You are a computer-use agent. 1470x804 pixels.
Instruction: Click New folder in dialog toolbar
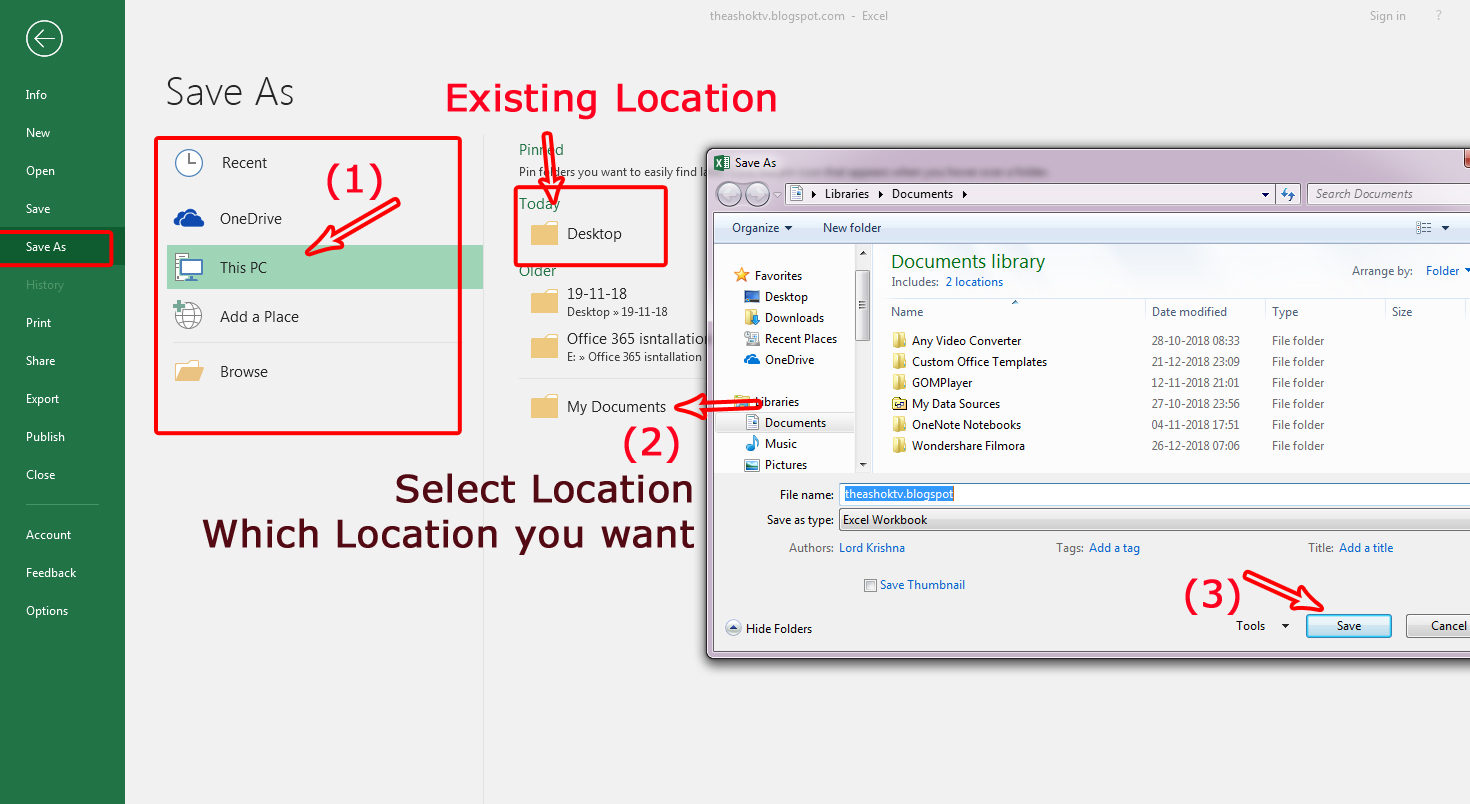852,228
